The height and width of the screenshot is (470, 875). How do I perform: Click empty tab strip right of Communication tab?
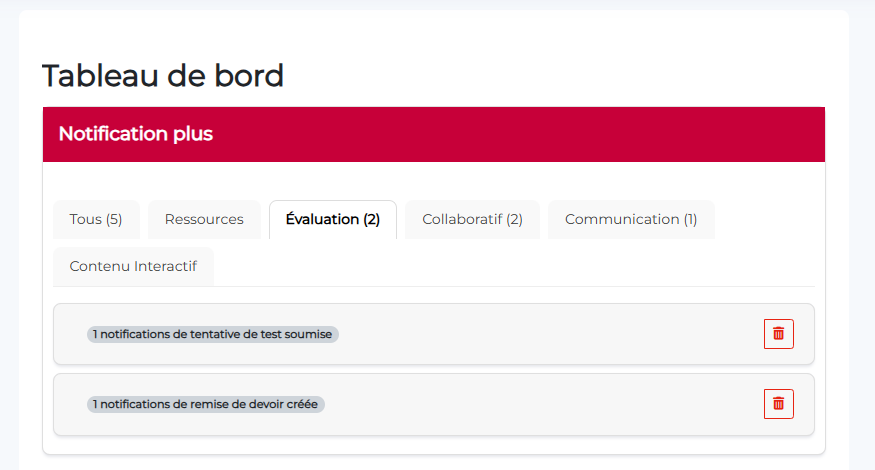(x=765, y=220)
